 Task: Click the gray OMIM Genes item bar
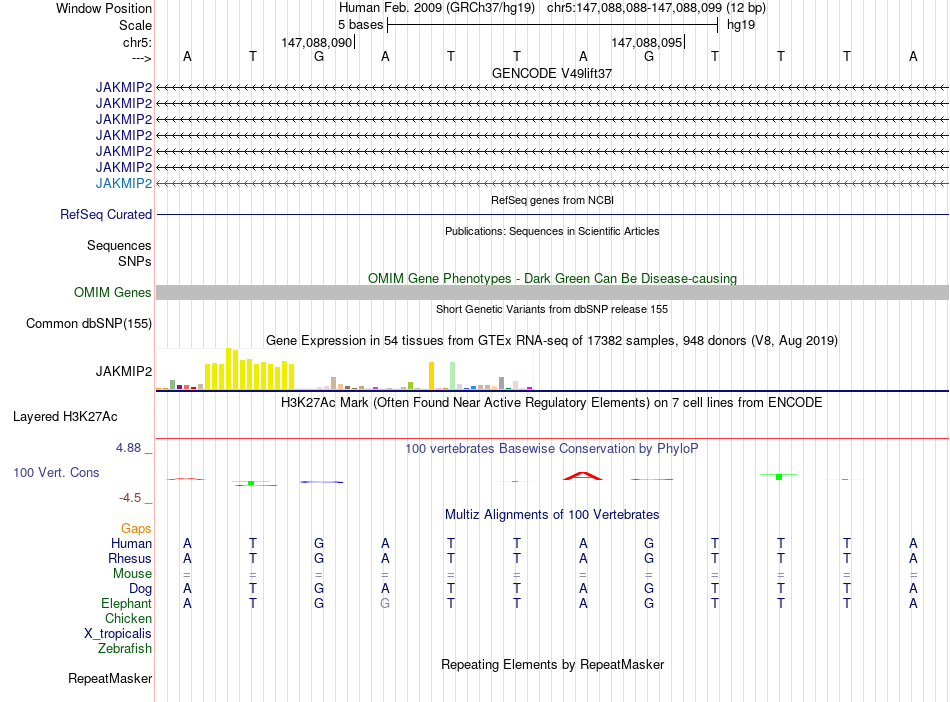point(553,293)
